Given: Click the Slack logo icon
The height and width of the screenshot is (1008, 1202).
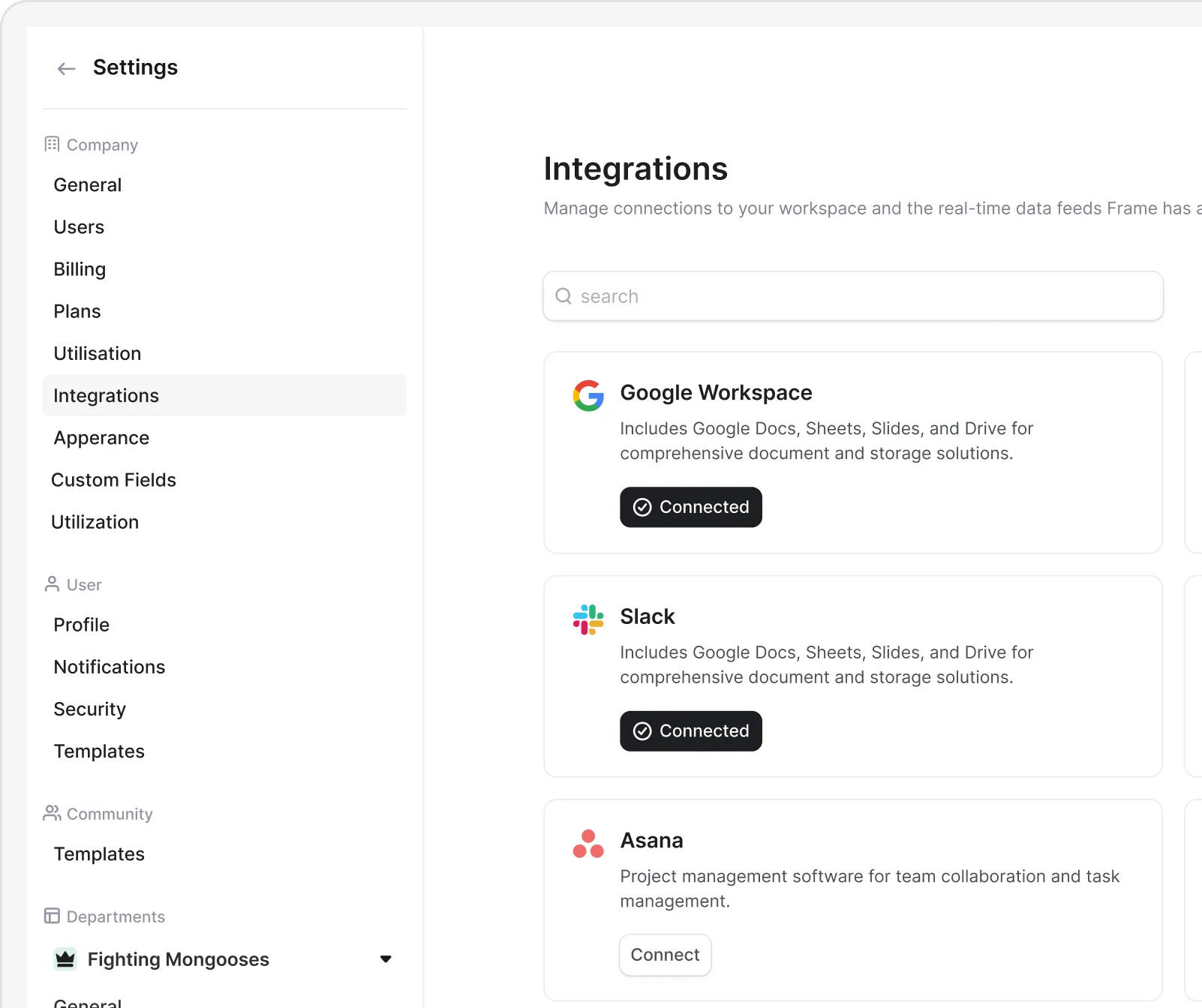Looking at the screenshot, I should pyautogui.click(x=588, y=619).
